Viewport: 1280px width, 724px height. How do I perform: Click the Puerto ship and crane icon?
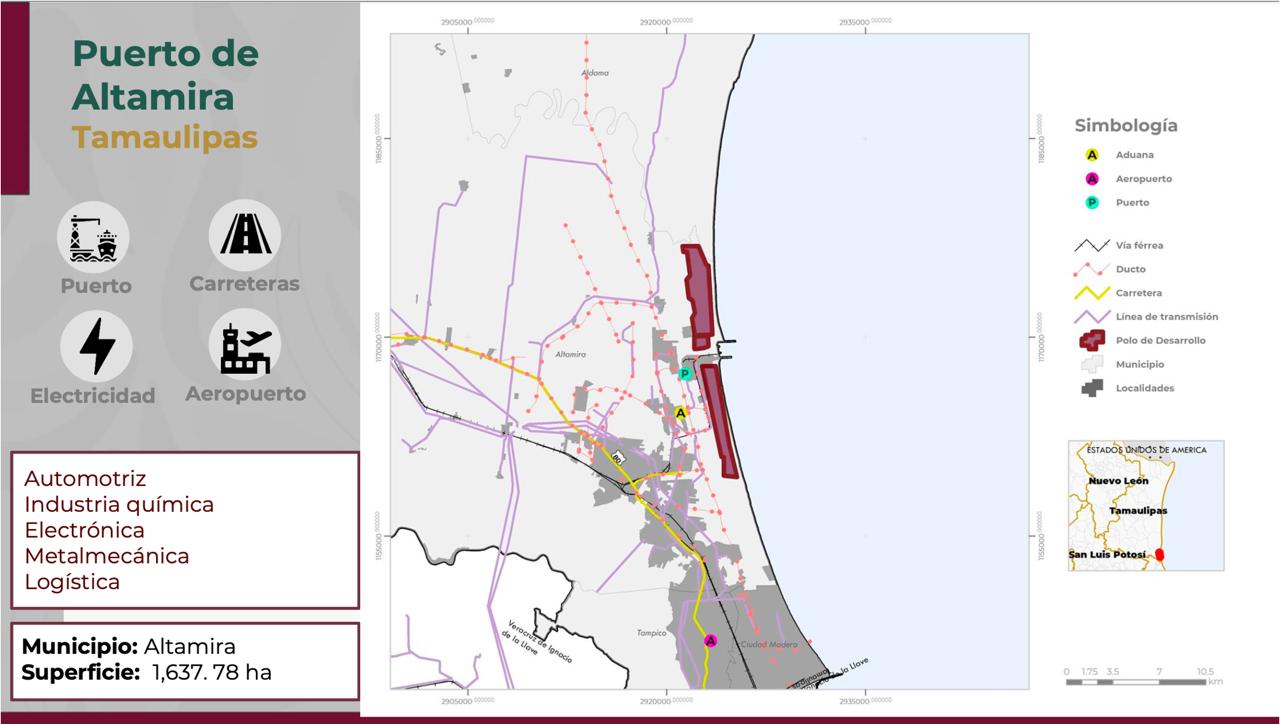[x=93, y=238]
